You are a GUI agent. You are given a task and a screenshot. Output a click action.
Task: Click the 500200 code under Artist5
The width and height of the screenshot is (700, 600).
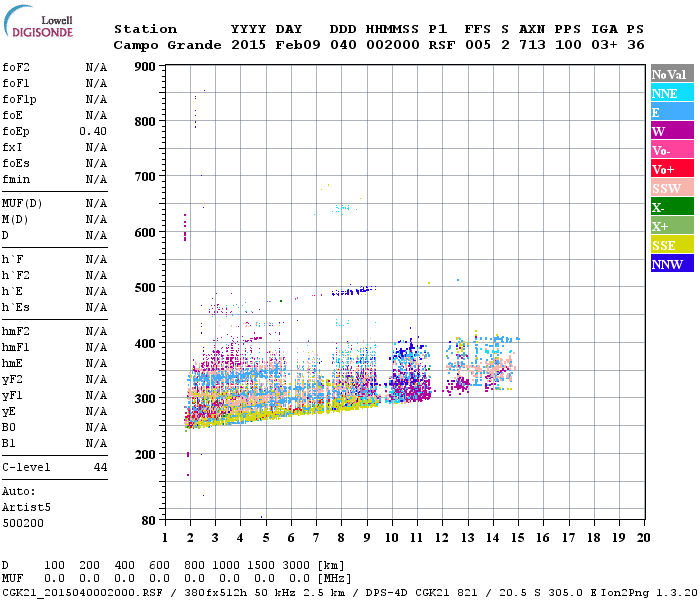coord(23,523)
